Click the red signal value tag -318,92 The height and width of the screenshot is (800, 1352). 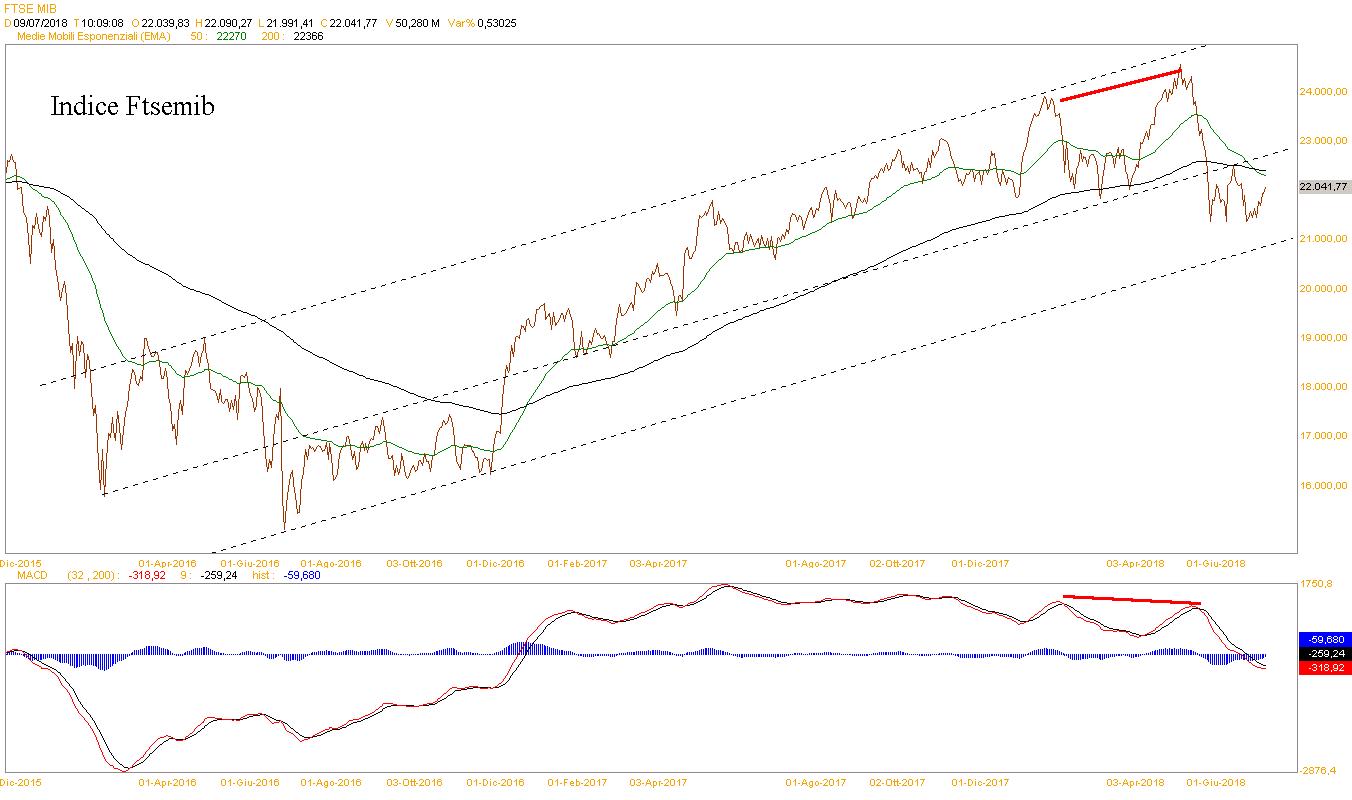pos(1323,667)
